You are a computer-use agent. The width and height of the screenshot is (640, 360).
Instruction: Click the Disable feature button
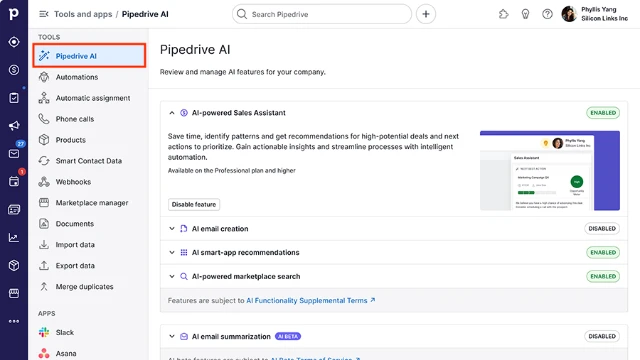pos(194,204)
